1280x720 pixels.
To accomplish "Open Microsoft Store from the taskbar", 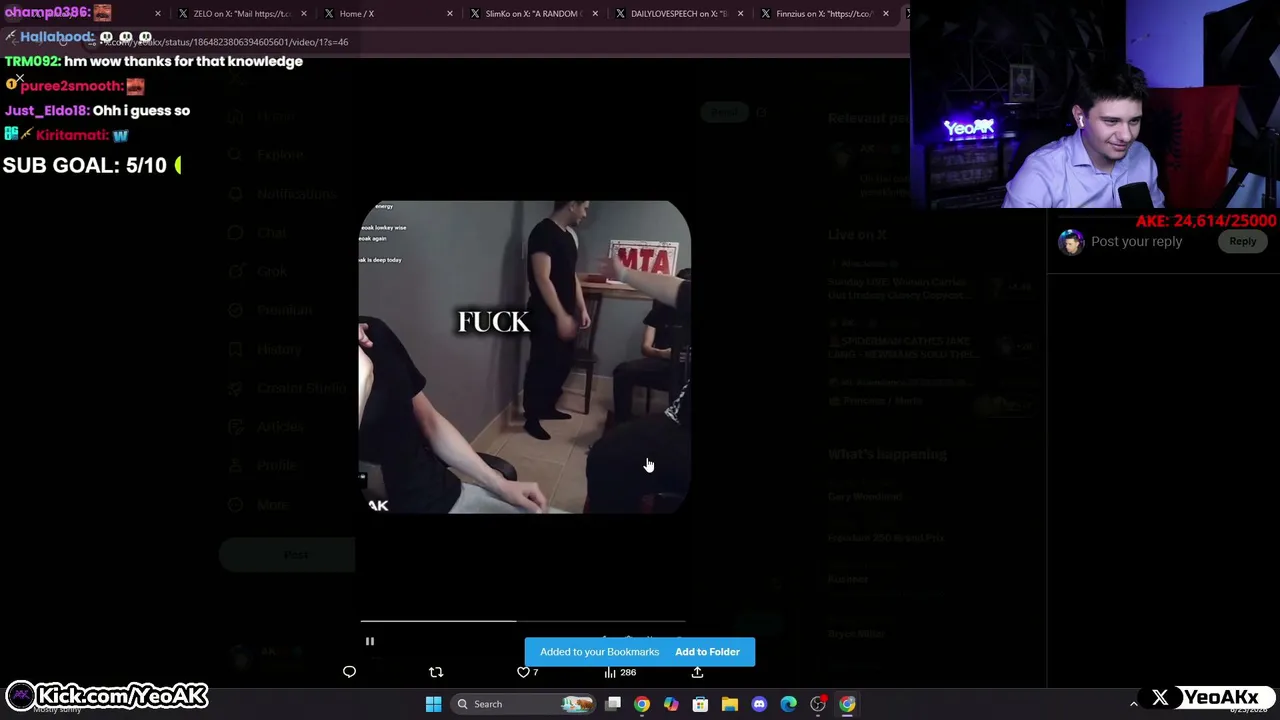I will pyautogui.click(x=700, y=704).
